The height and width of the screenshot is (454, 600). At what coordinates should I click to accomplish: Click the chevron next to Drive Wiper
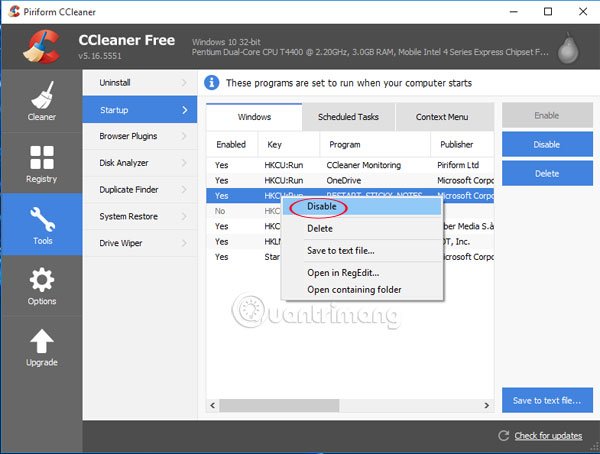coord(184,243)
